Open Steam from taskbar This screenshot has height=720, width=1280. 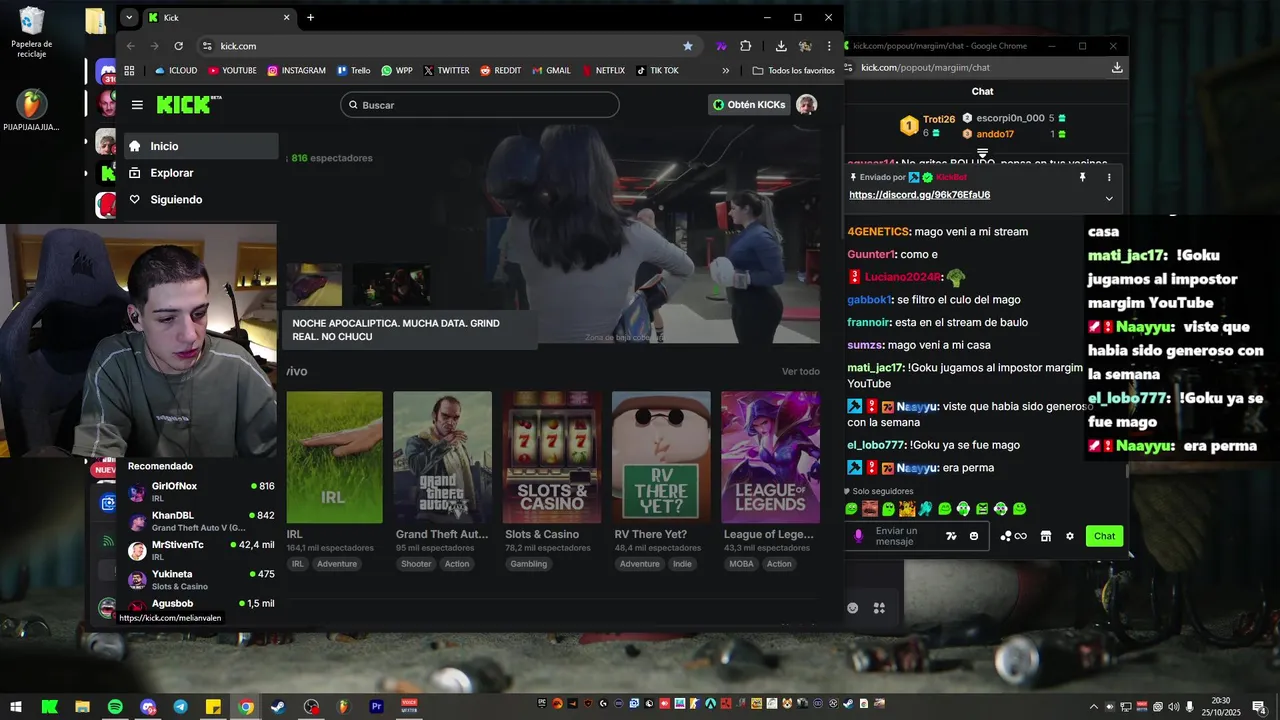click(x=278, y=707)
